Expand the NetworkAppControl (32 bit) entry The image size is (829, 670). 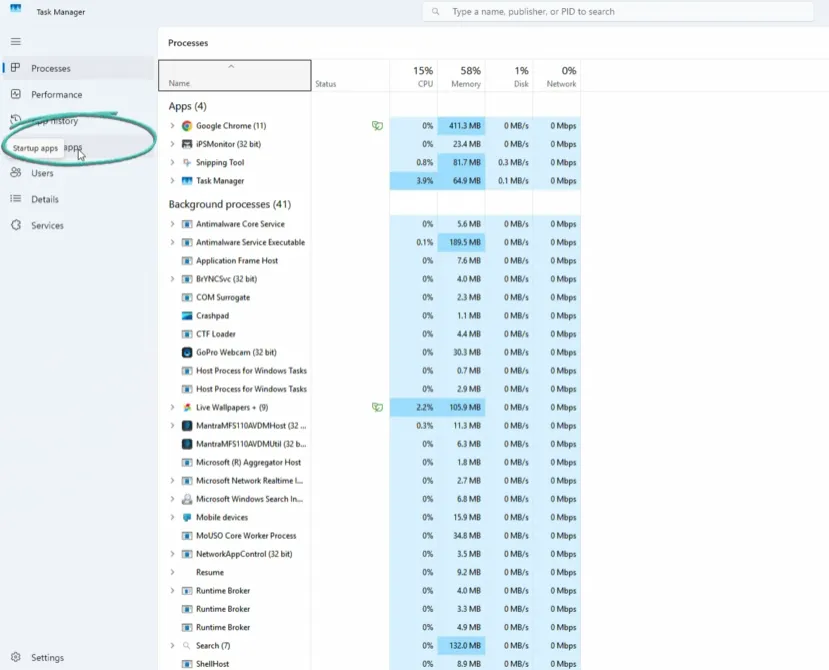point(172,554)
